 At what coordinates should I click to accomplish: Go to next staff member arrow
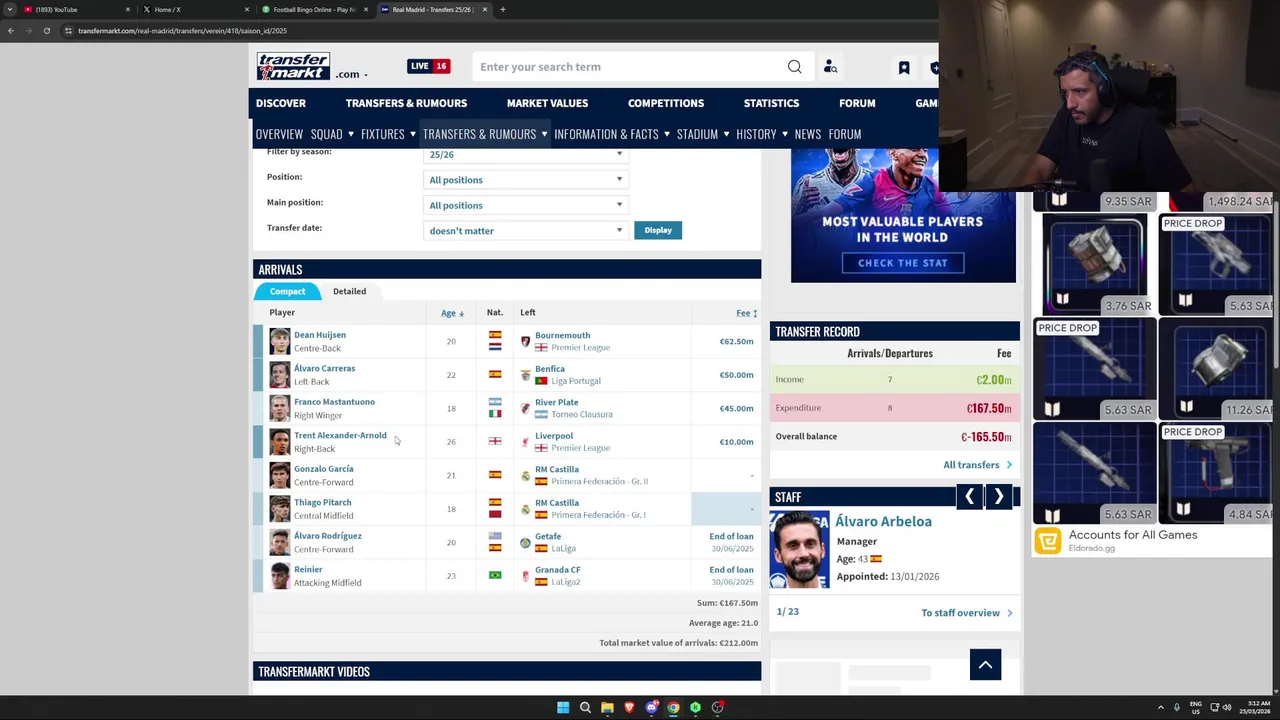pos(998,497)
